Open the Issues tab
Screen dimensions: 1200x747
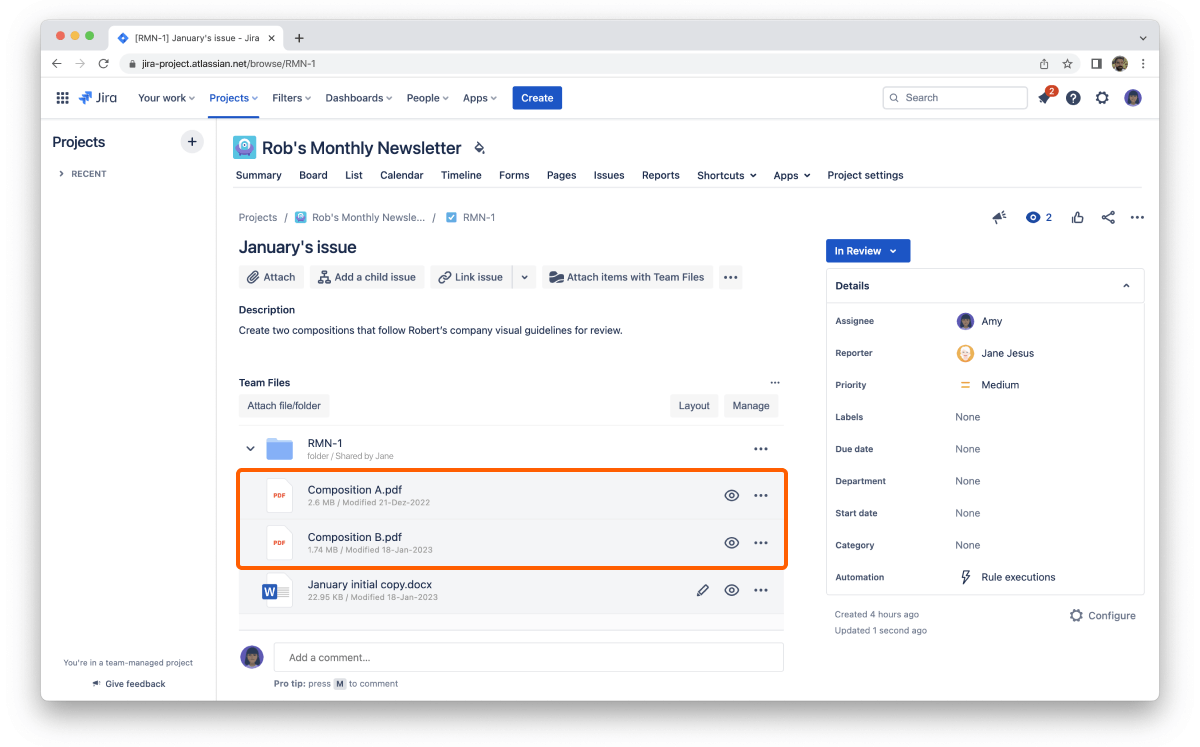pos(609,175)
